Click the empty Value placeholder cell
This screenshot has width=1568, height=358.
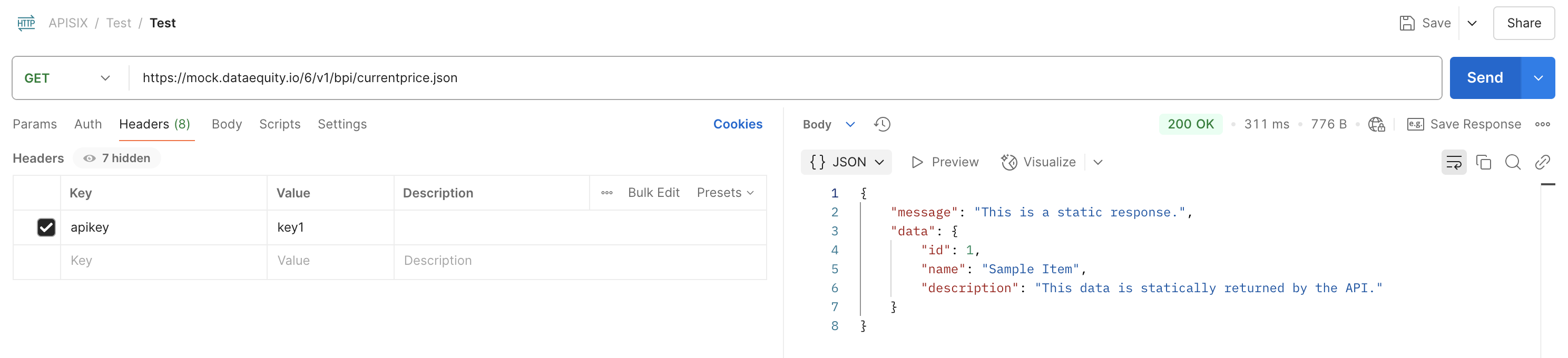click(330, 261)
